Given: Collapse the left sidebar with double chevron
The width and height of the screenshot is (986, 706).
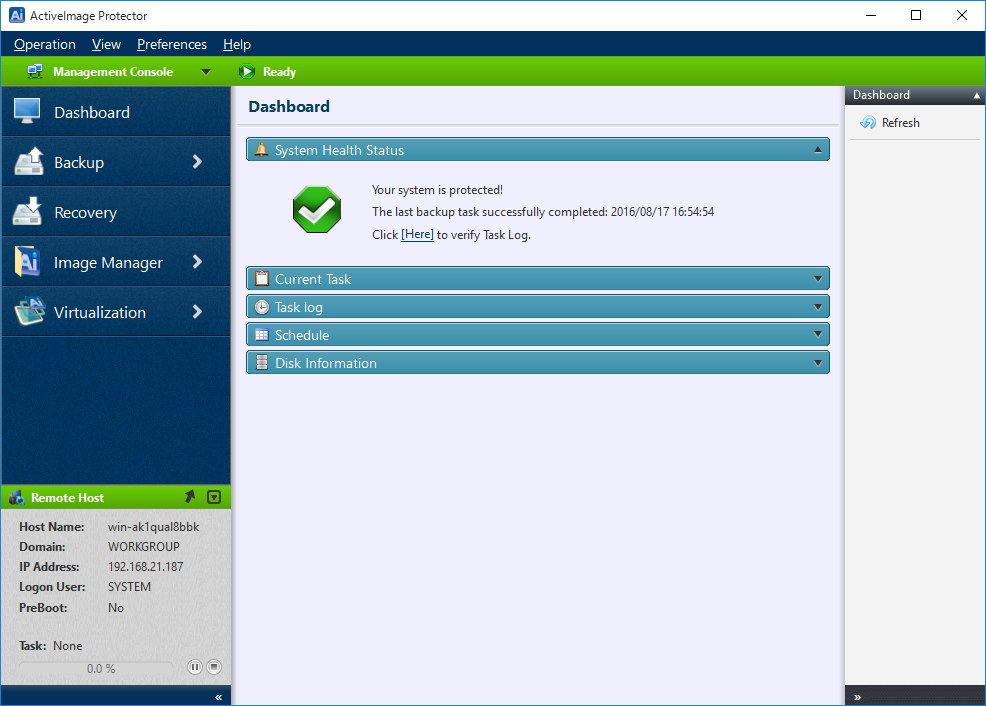Looking at the screenshot, I should [218, 697].
